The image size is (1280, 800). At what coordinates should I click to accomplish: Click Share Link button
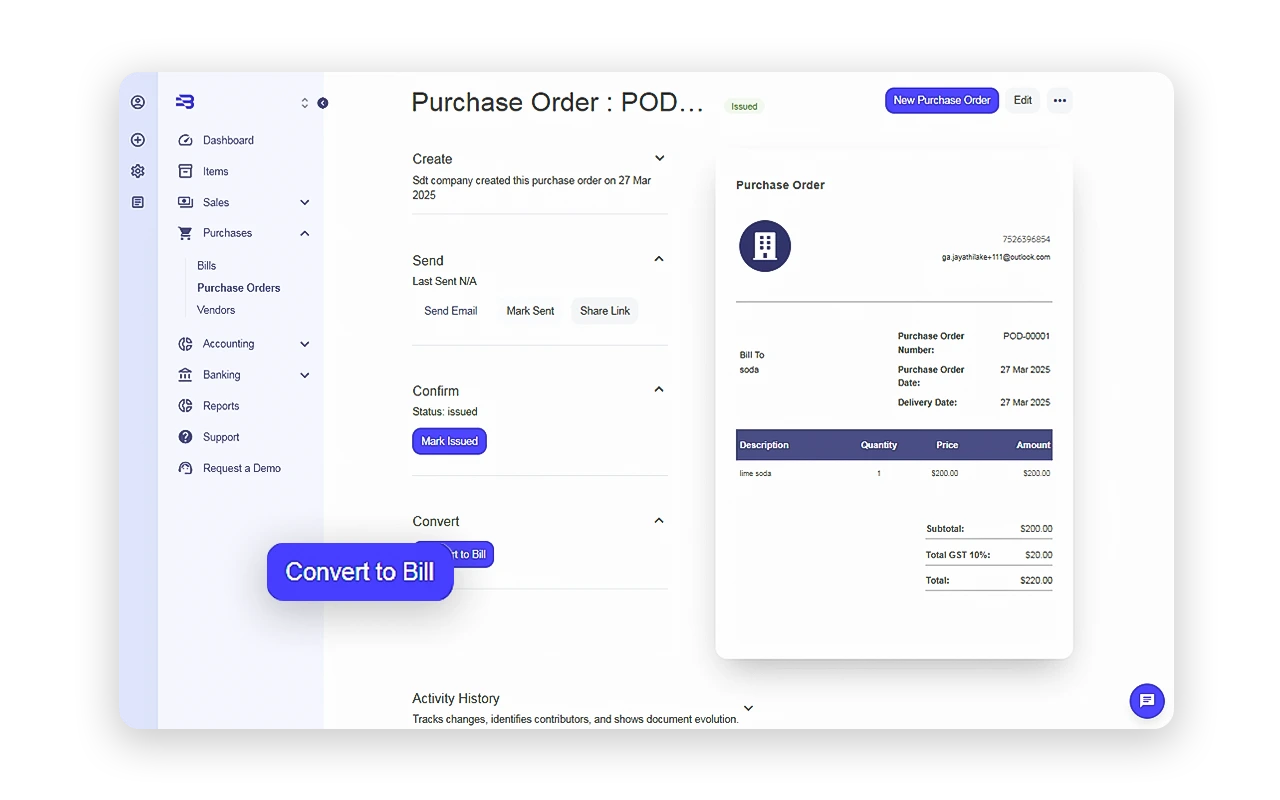[x=605, y=311]
